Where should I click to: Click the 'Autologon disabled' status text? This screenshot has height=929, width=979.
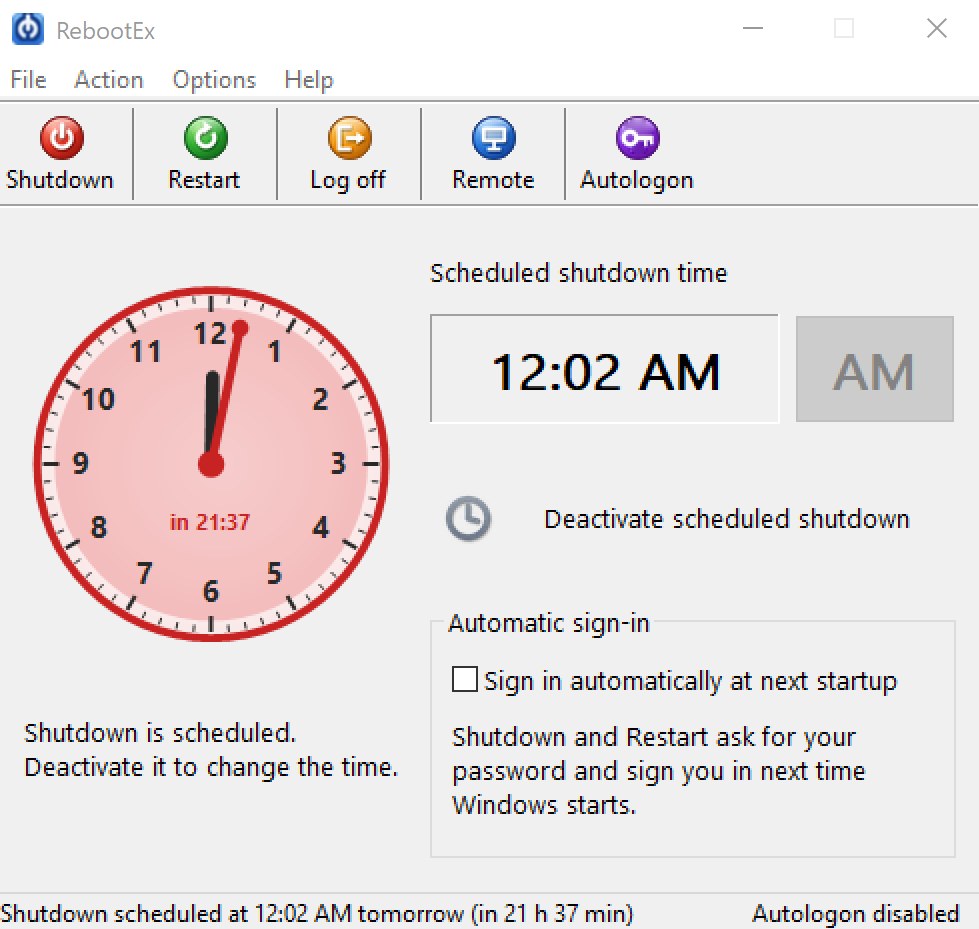coord(855,913)
